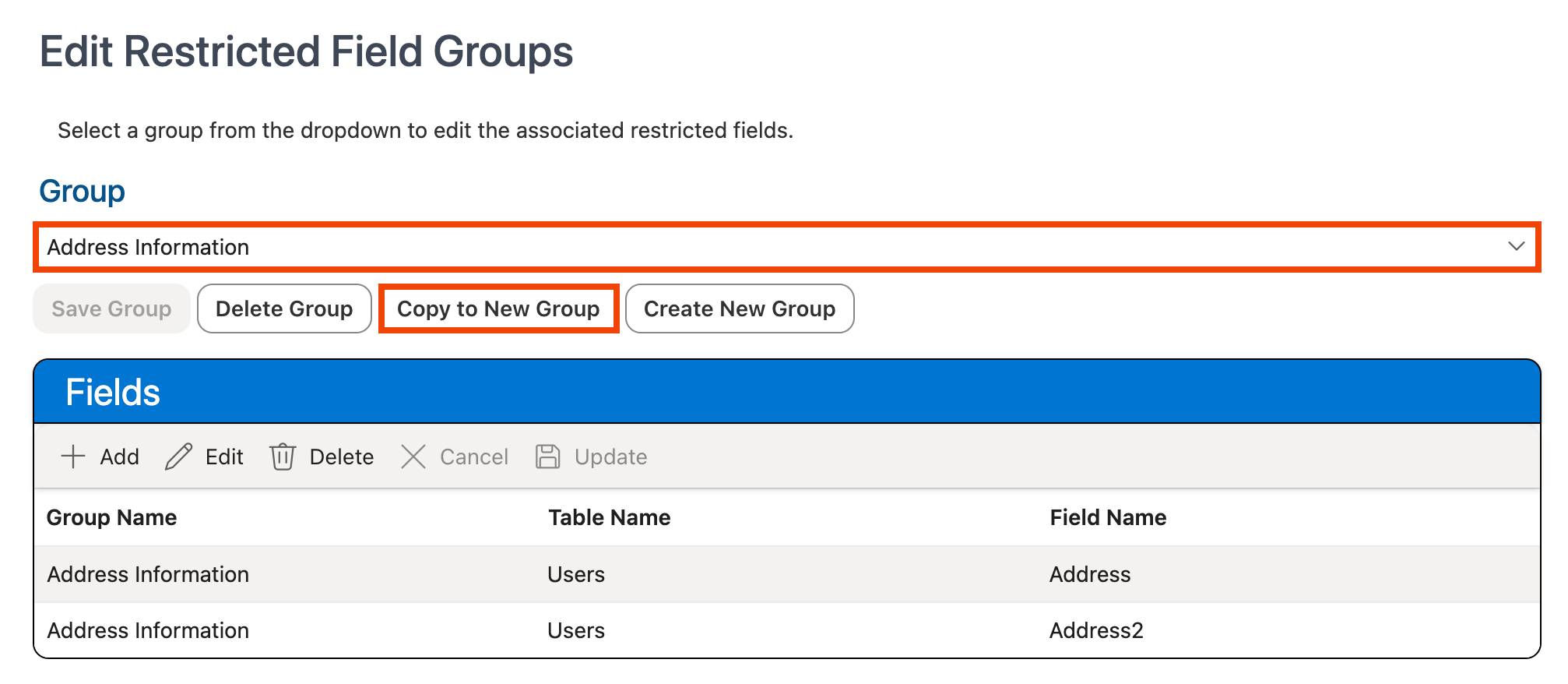Click the Delete Group button

click(284, 309)
